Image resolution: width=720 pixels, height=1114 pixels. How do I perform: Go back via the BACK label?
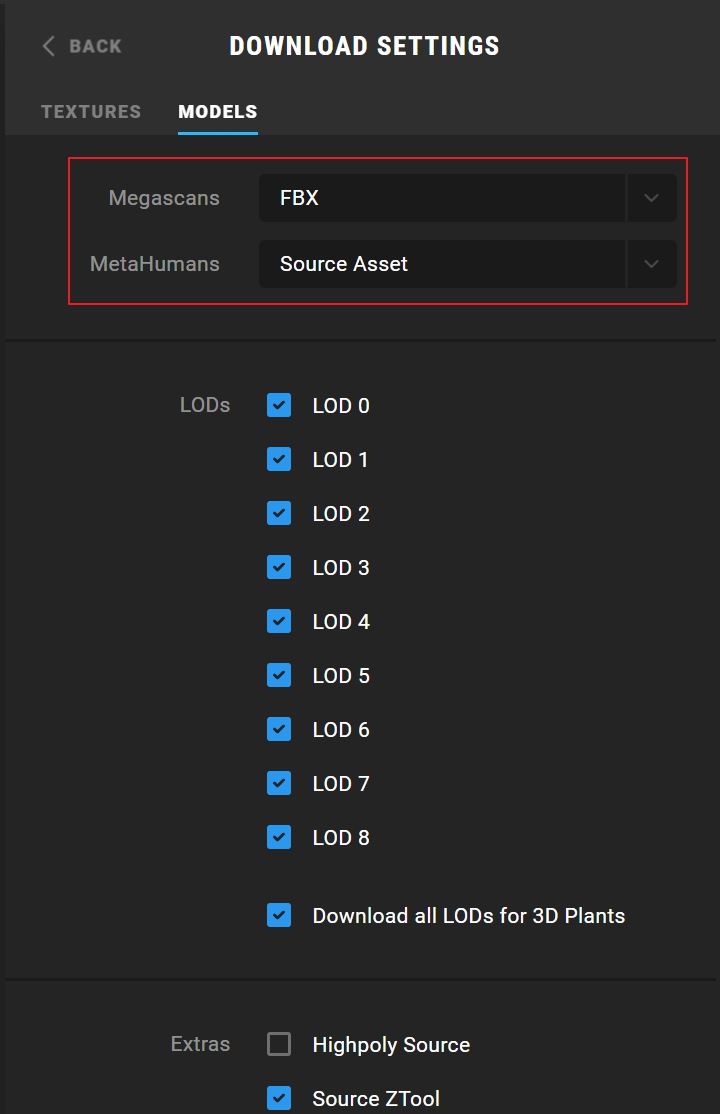[x=95, y=46]
